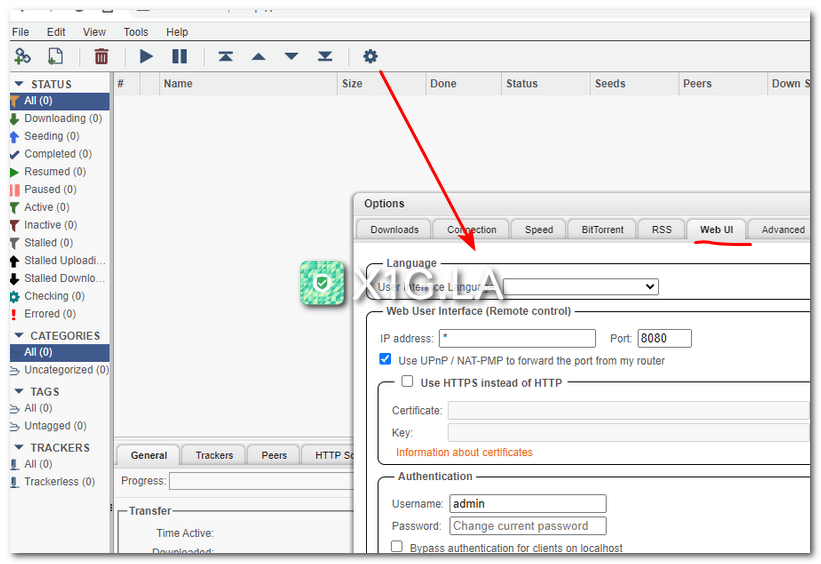This screenshot has width=821, height=564.
Task: Open the User Interface Language dropdown
Action: (581, 286)
